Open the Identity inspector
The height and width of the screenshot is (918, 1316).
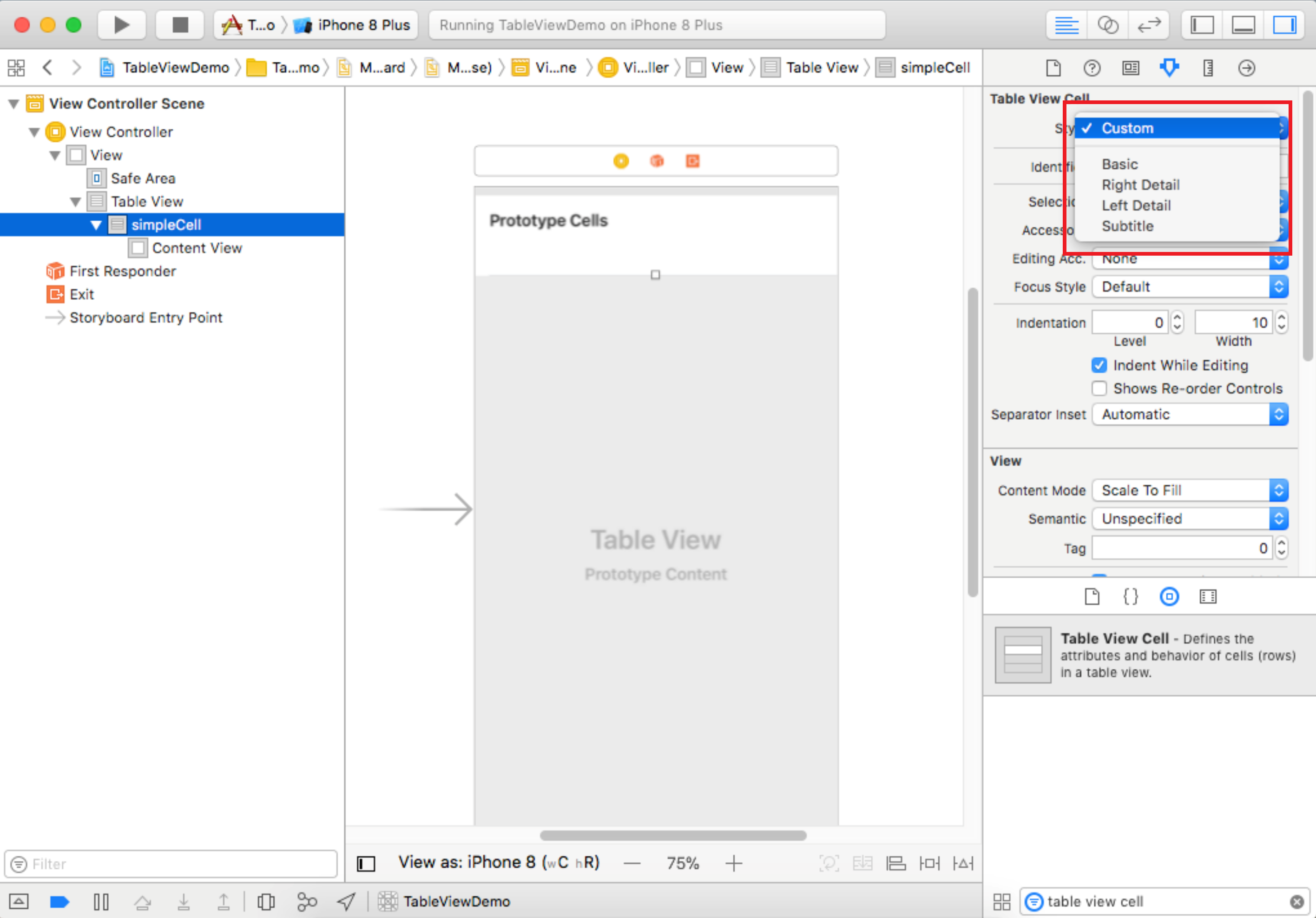[1130, 68]
